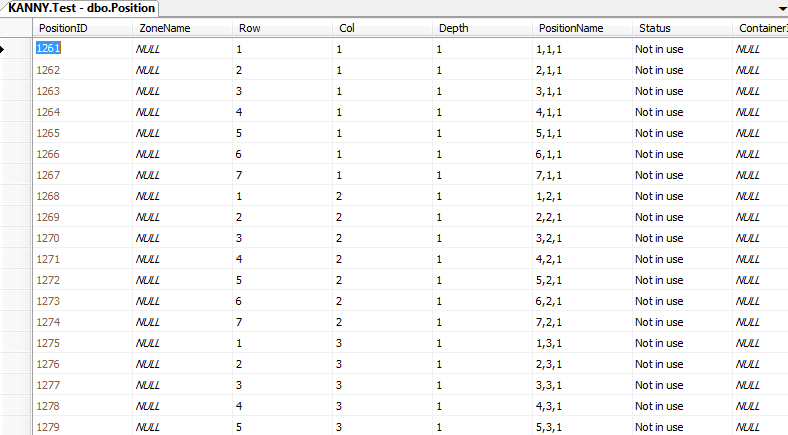The image size is (788, 435).
Task: Click Status cell of row 1261
Action: click(682, 49)
